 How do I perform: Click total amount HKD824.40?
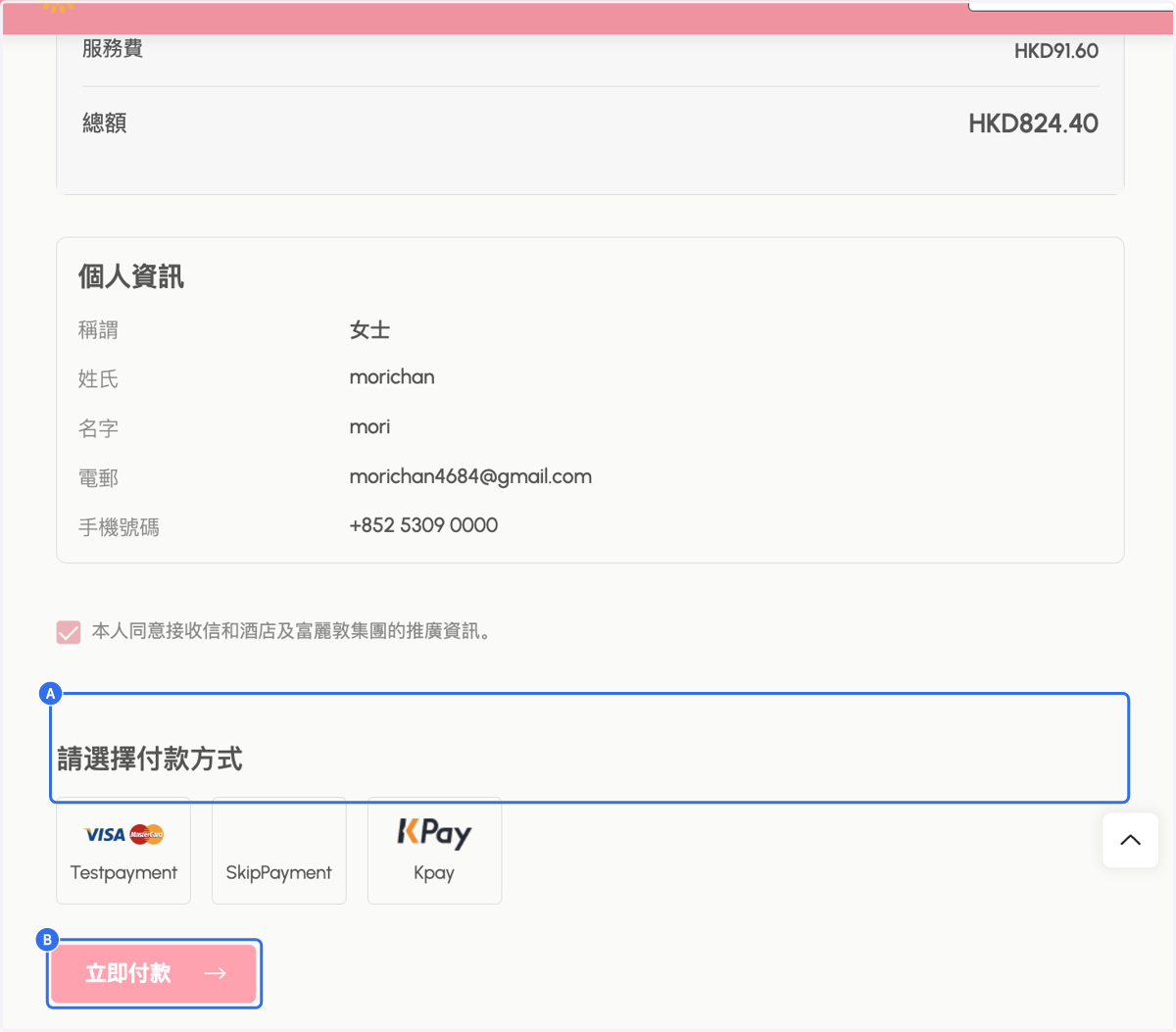point(1033,123)
